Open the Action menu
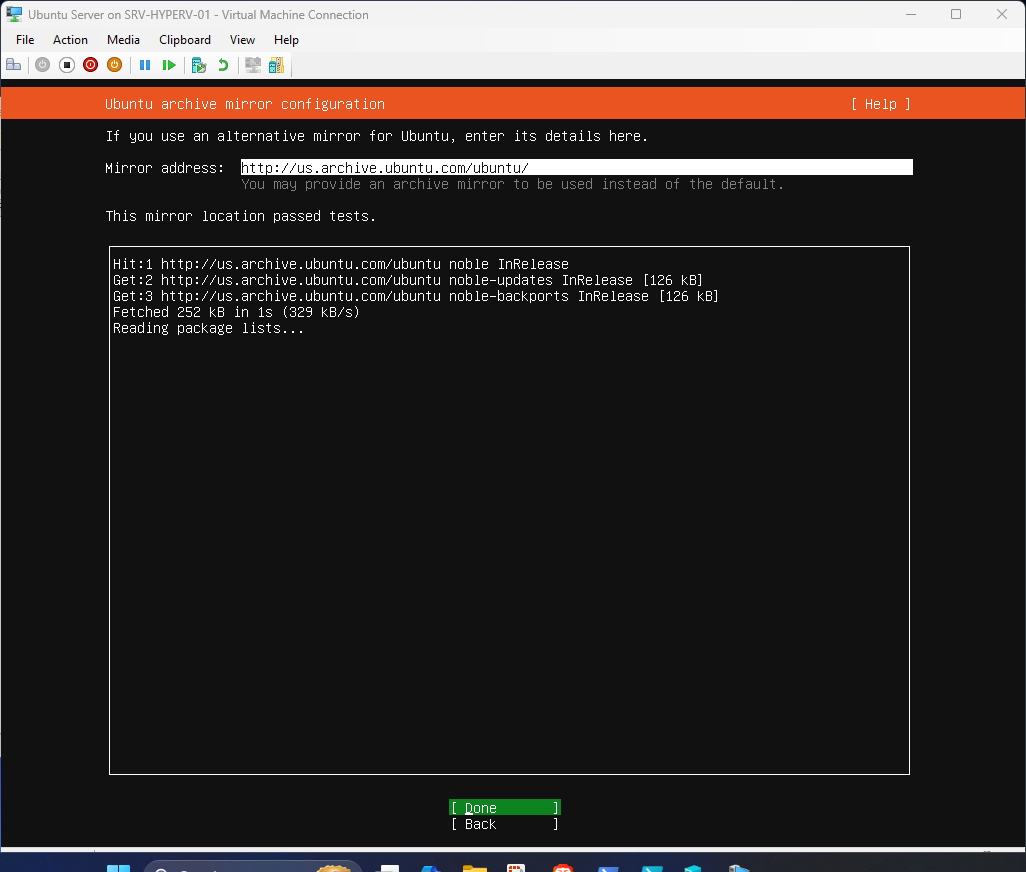1026x872 pixels. coord(70,40)
